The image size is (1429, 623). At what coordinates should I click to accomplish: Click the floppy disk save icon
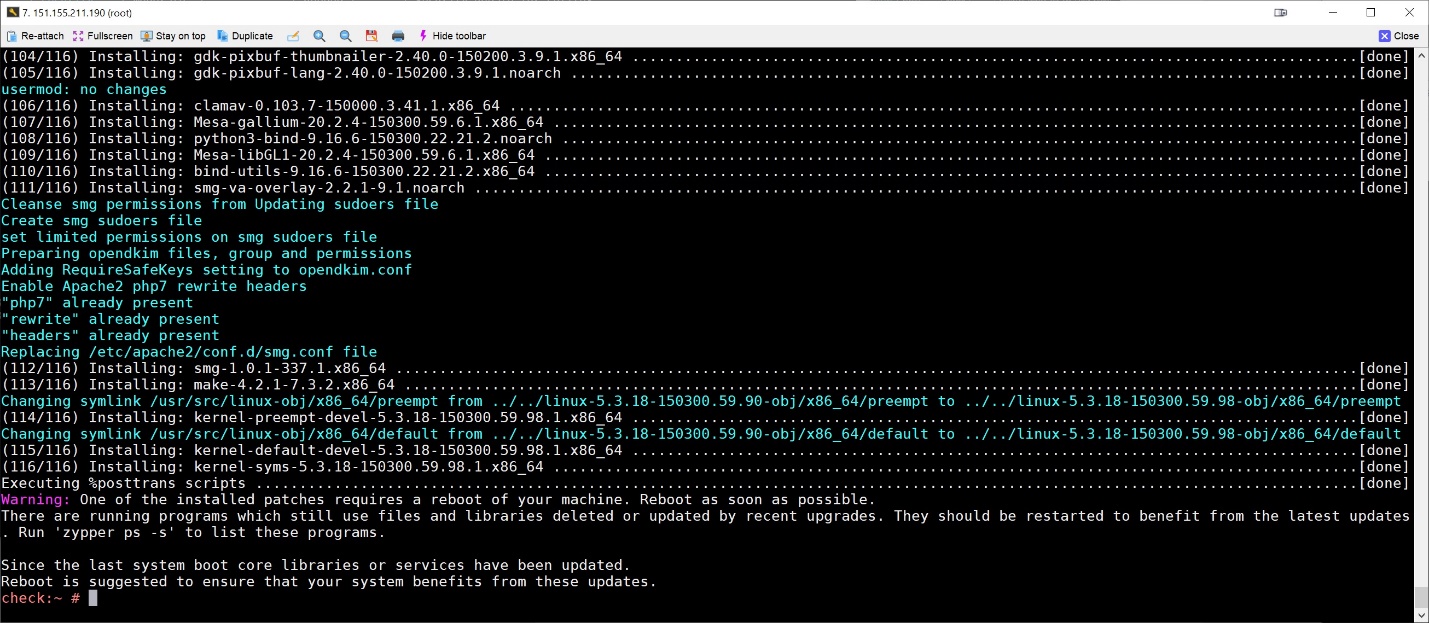pyautogui.click(x=371, y=35)
